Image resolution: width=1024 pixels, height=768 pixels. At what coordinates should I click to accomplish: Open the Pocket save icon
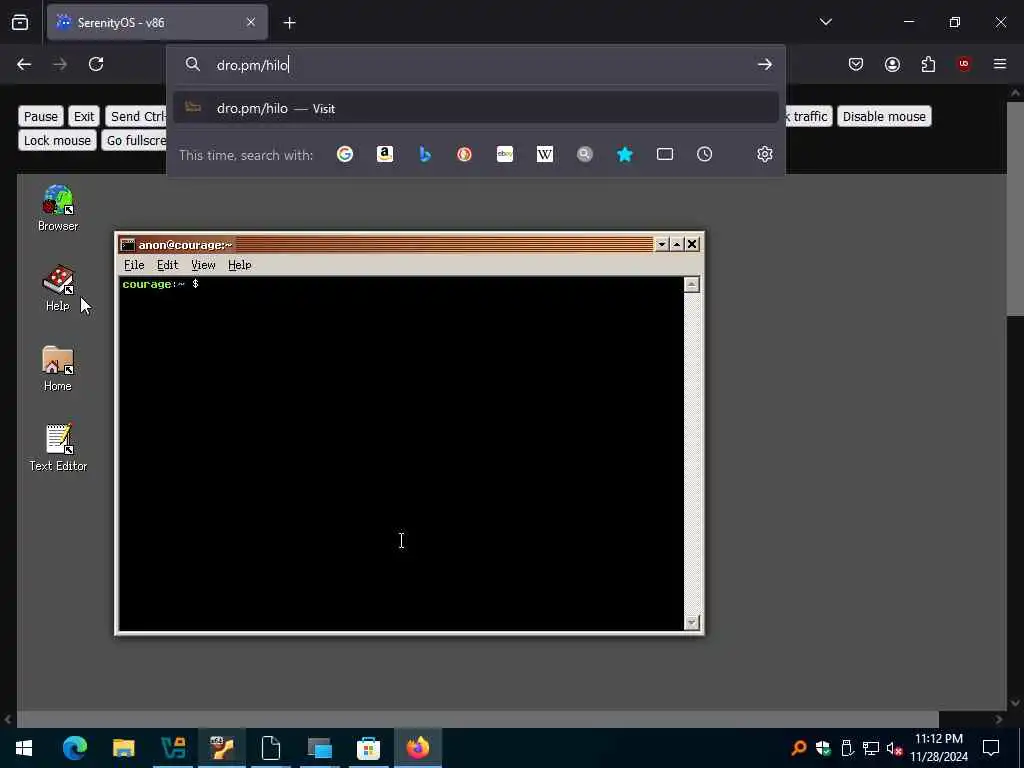tap(856, 64)
